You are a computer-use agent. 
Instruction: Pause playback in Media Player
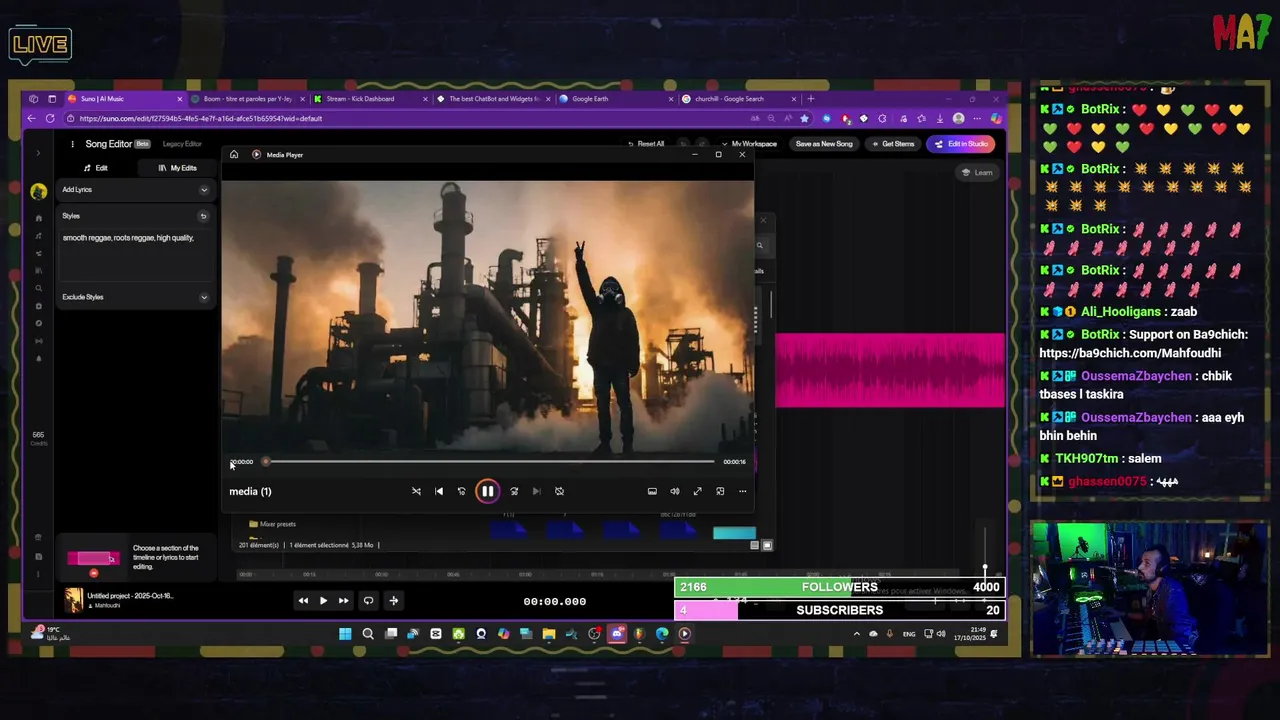click(487, 491)
